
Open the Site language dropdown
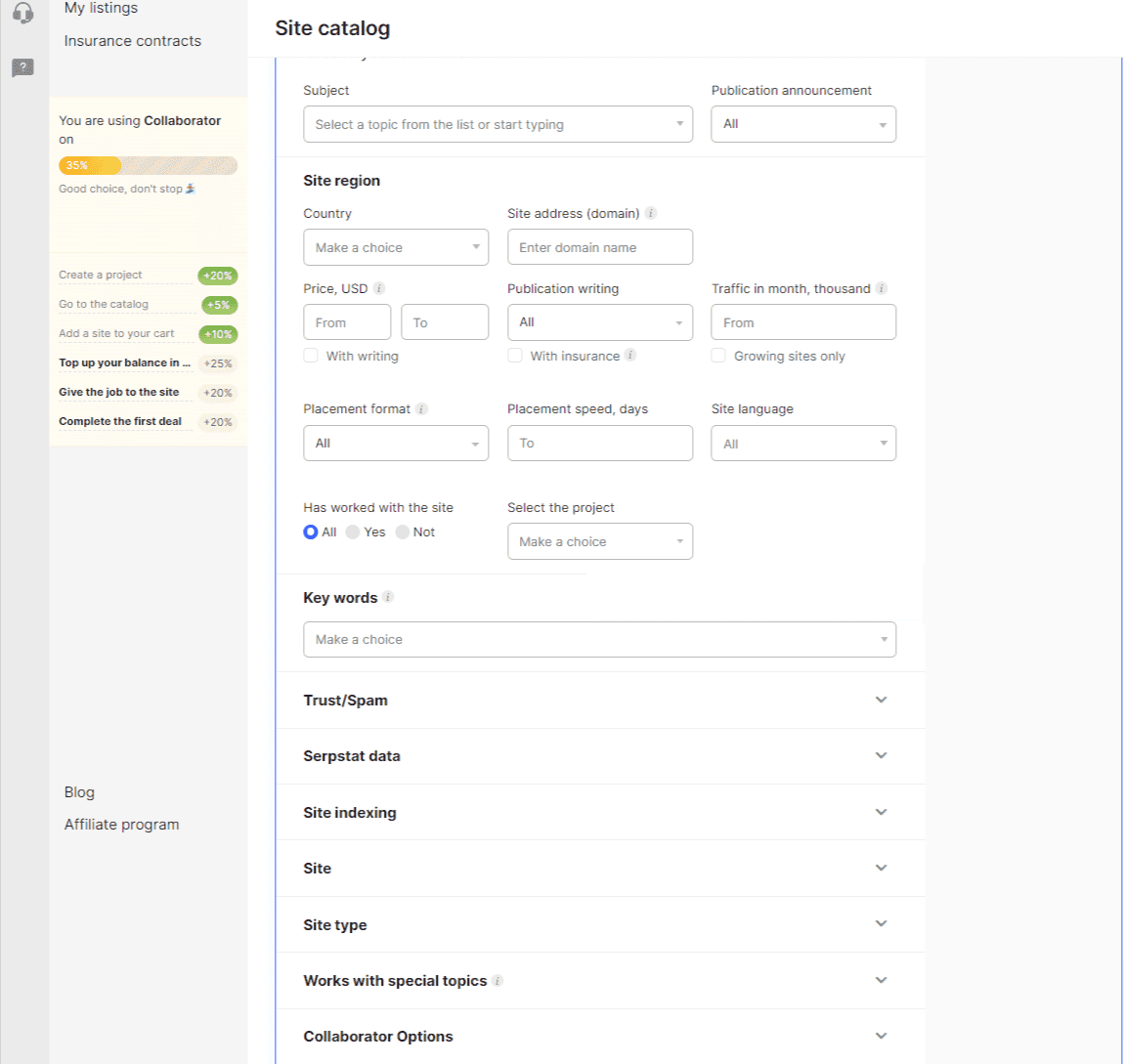802,444
